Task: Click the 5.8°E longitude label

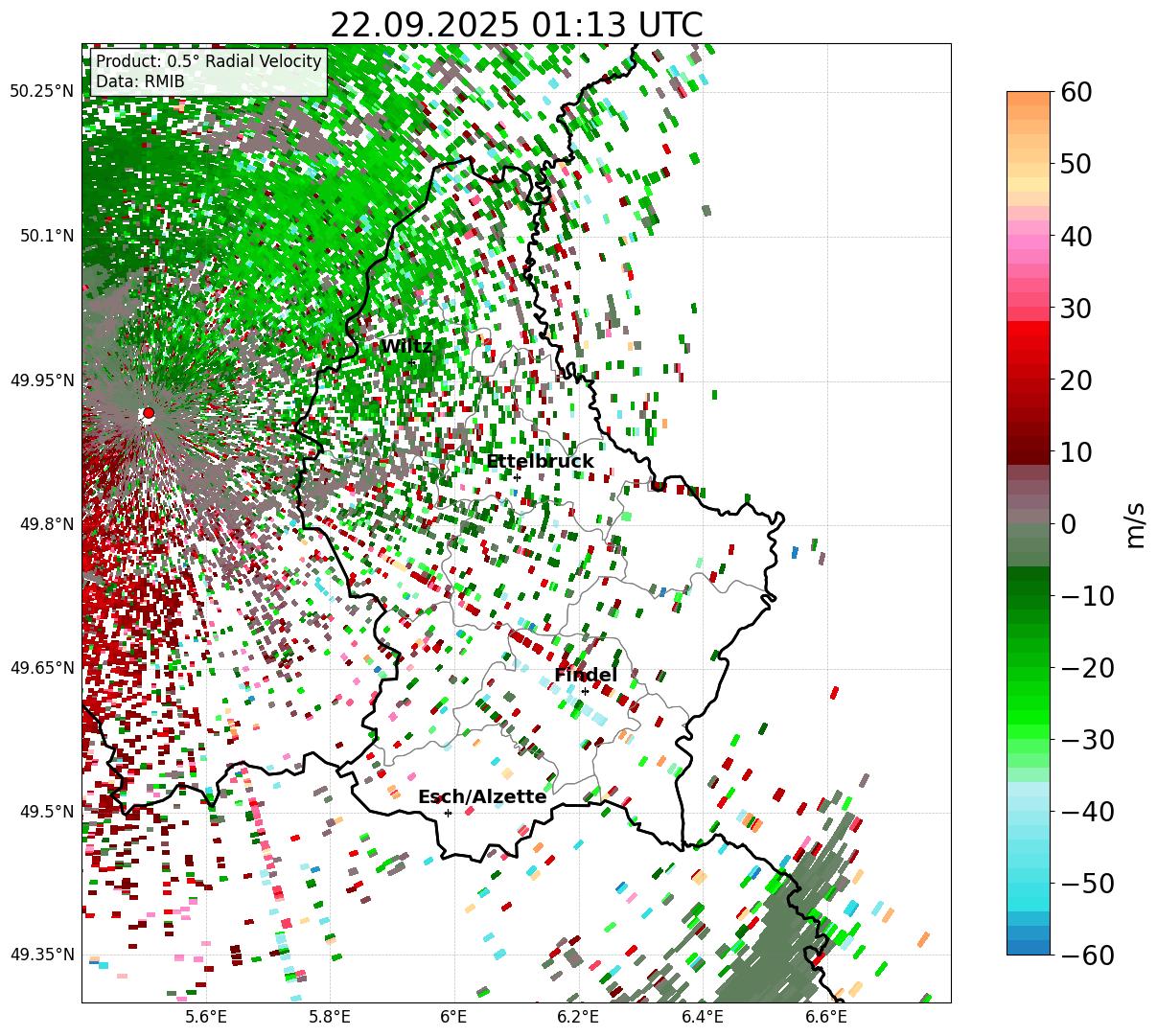Action: (330, 1018)
